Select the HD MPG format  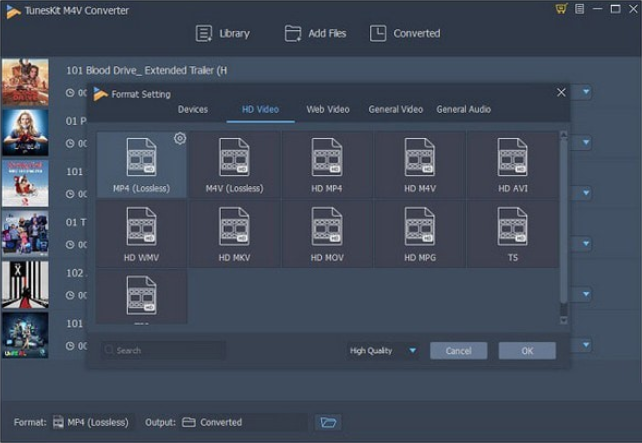tap(420, 234)
